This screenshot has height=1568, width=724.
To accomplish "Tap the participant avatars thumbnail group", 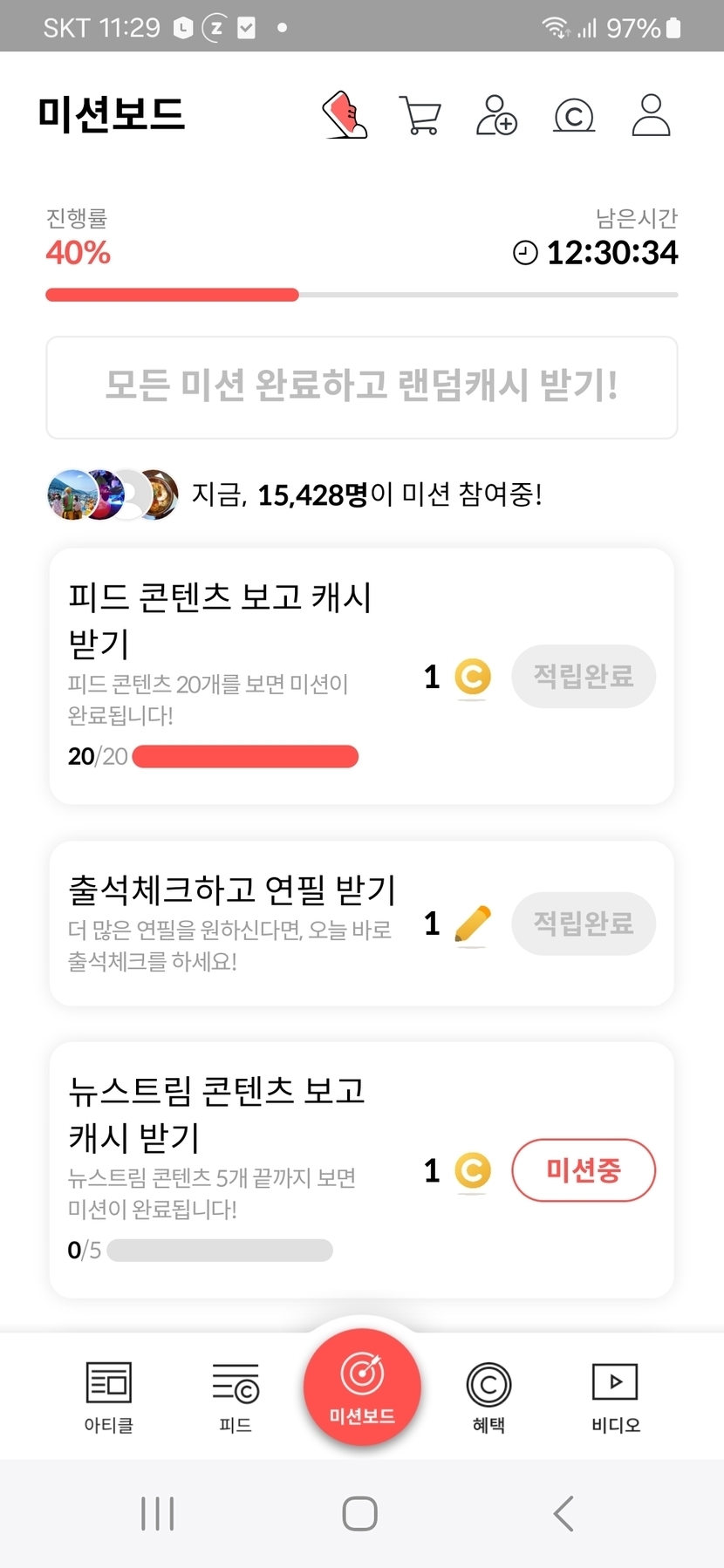I will pyautogui.click(x=113, y=494).
